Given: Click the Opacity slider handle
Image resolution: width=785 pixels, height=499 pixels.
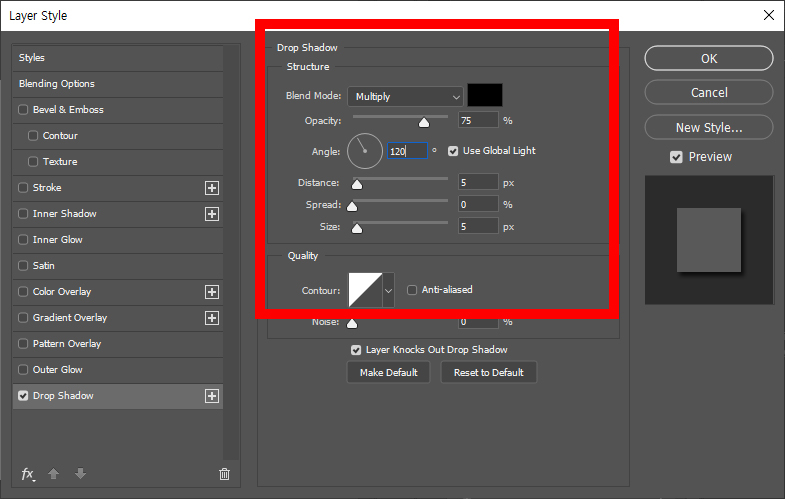Looking at the screenshot, I should (x=424, y=123).
